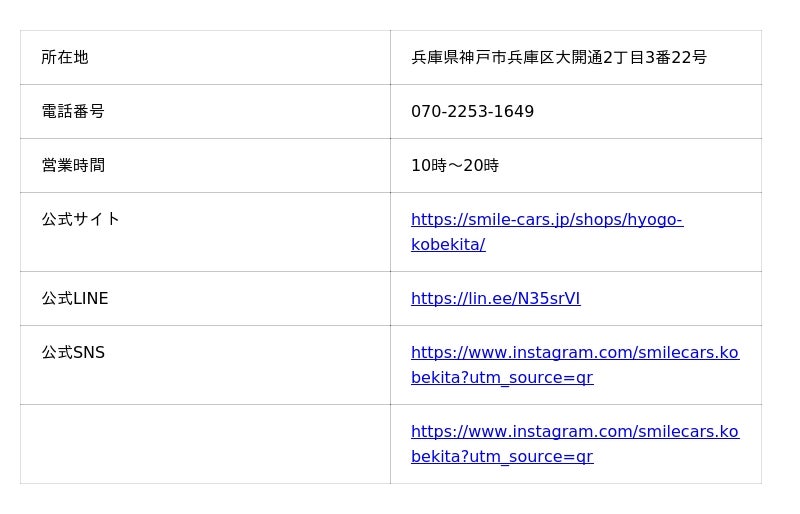Click the address text 兵庫県神戸市兵庫区大開通

click(507, 57)
